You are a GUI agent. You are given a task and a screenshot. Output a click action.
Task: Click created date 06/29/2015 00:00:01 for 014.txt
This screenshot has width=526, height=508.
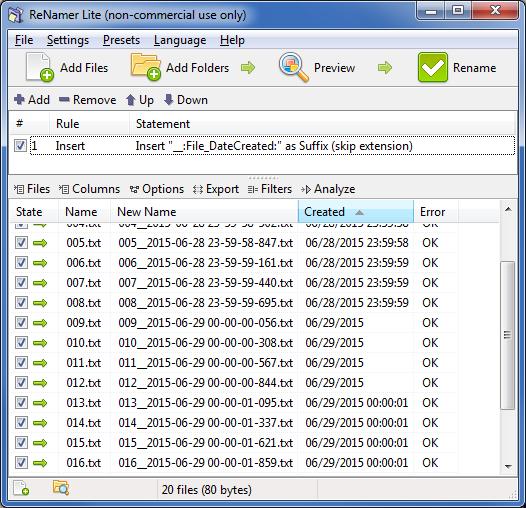tap(357, 423)
